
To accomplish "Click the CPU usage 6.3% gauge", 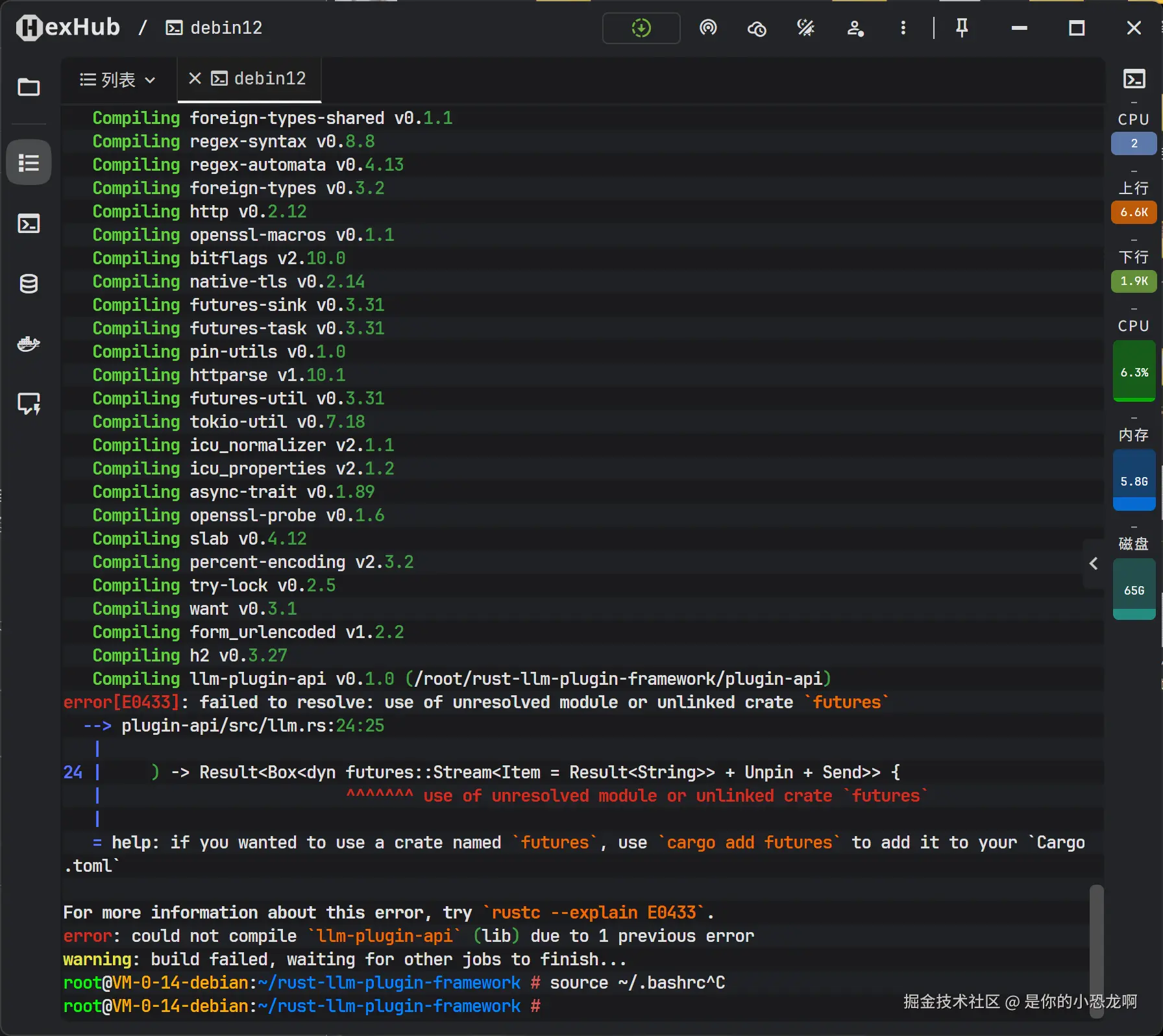I will pos(1134,372).
